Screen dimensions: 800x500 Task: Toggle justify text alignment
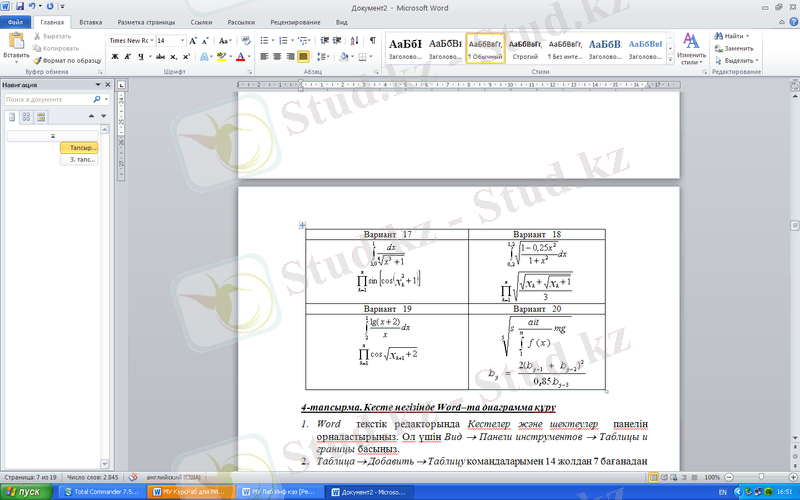click(x=303, y=57)
